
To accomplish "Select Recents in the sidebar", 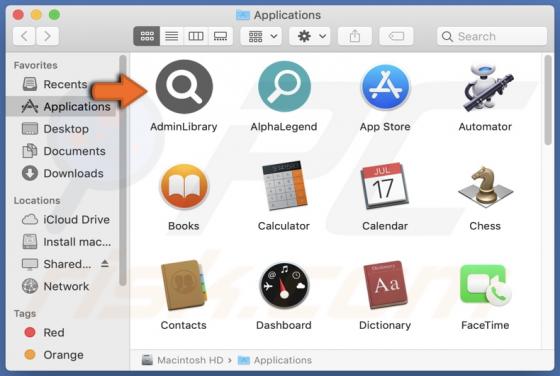I will (x=61, y=84).
